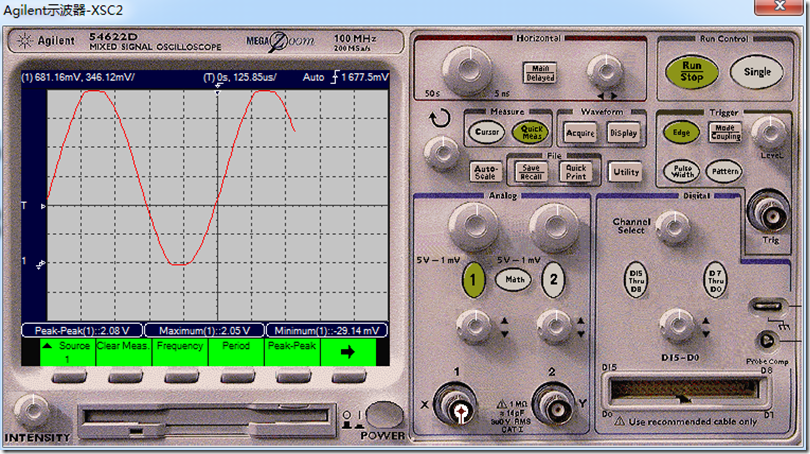Click the digital Channel Select knob
The image size is (810, 454).
pyautogui.click(x=672, y=227)
